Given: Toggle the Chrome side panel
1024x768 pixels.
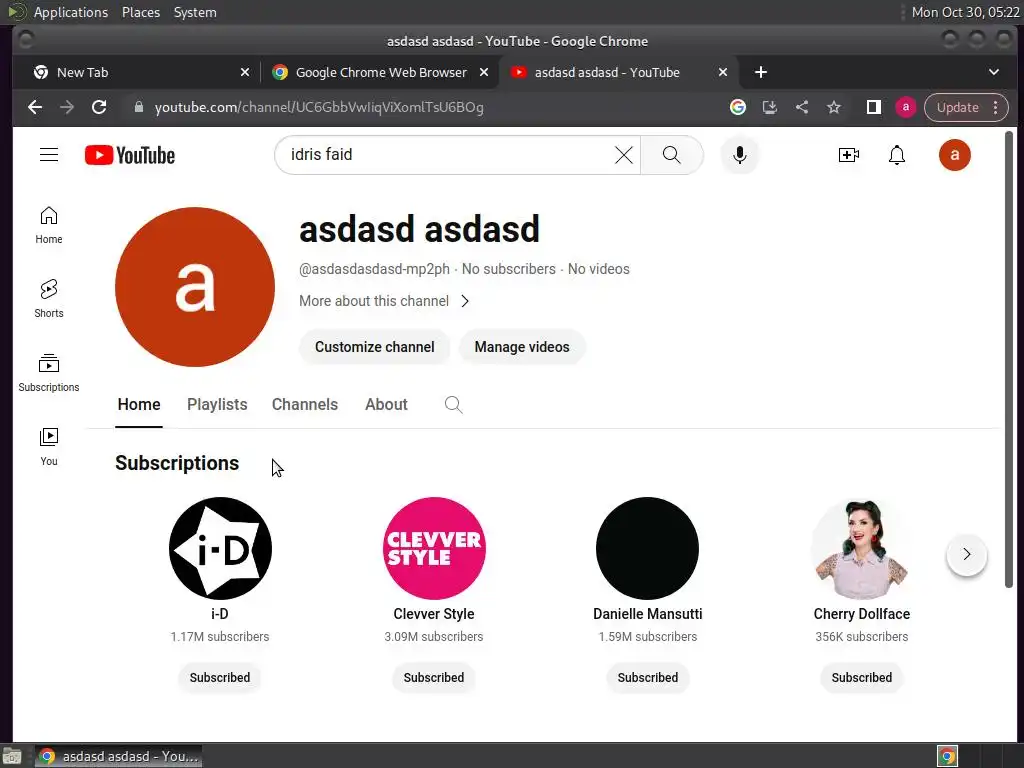Looking at the screenshot, I should pyautogui.click(x=874, y=107).
